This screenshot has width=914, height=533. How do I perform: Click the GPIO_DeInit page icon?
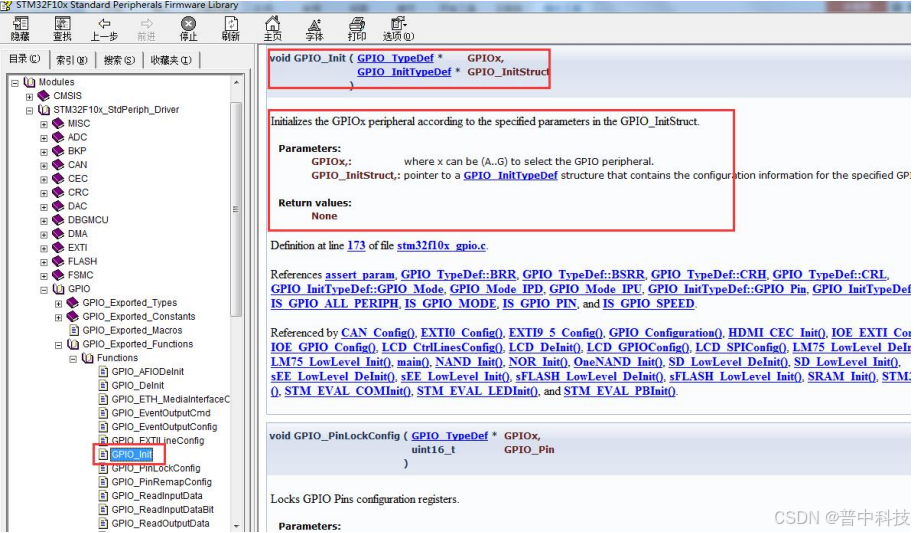(x=103, y=385)
